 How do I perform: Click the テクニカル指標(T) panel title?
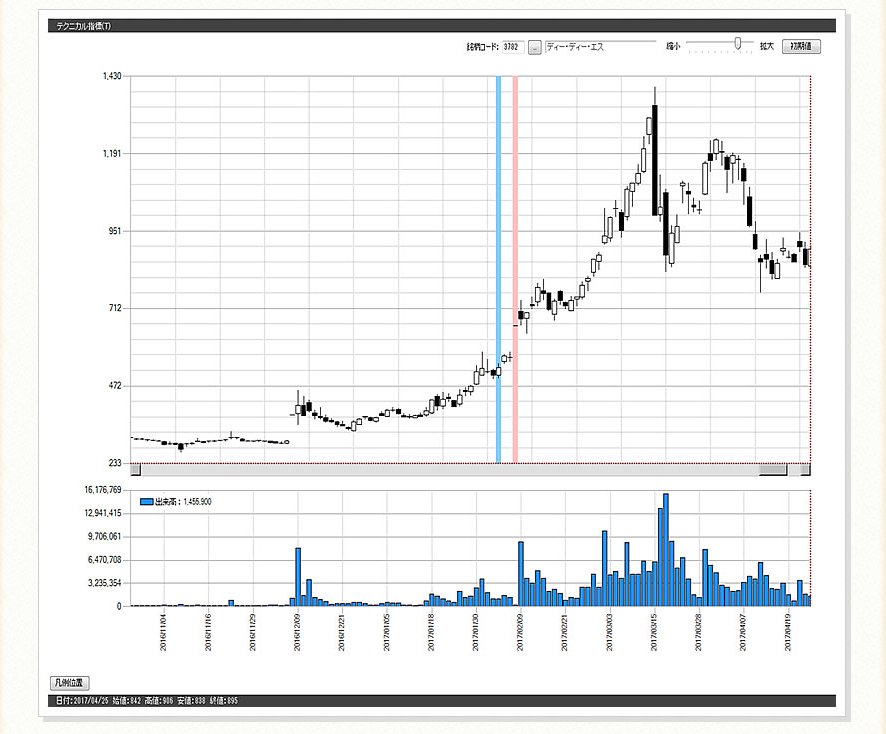pos(84,26)
